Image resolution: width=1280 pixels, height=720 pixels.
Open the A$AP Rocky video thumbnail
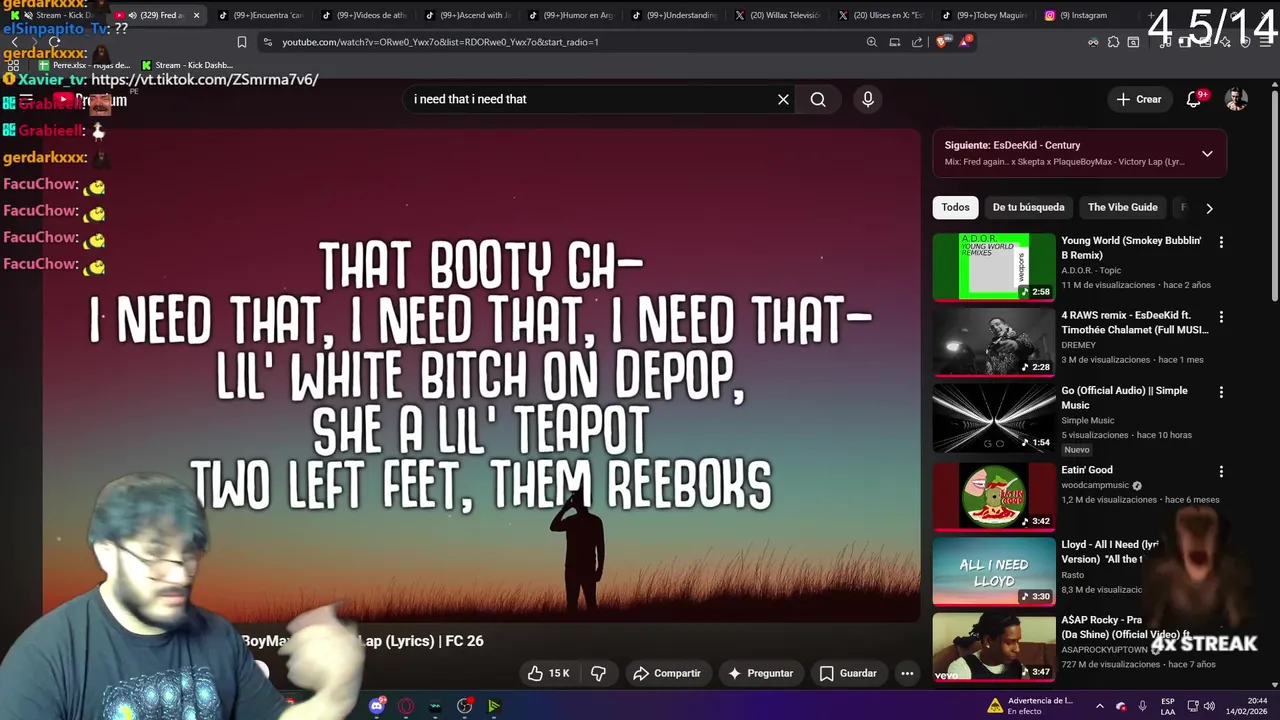[994, 647]
